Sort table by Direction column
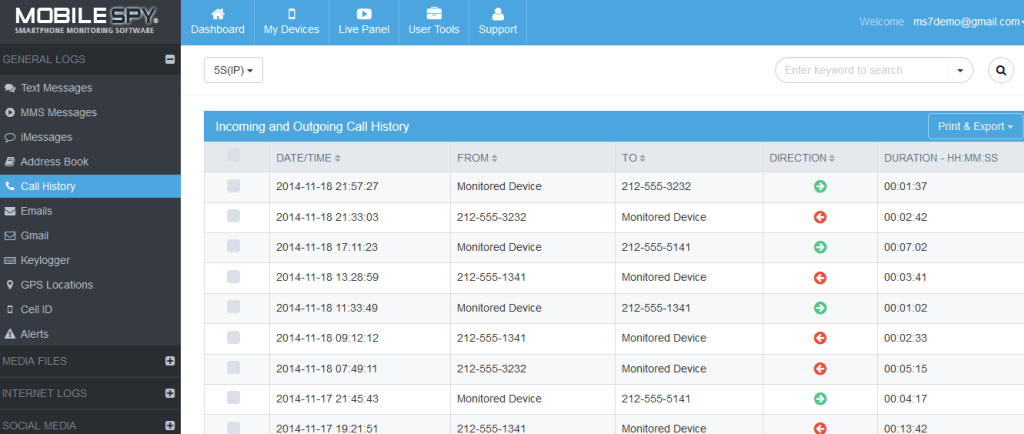This screenshot has height=434, width=1024. [x=802, y=158]
